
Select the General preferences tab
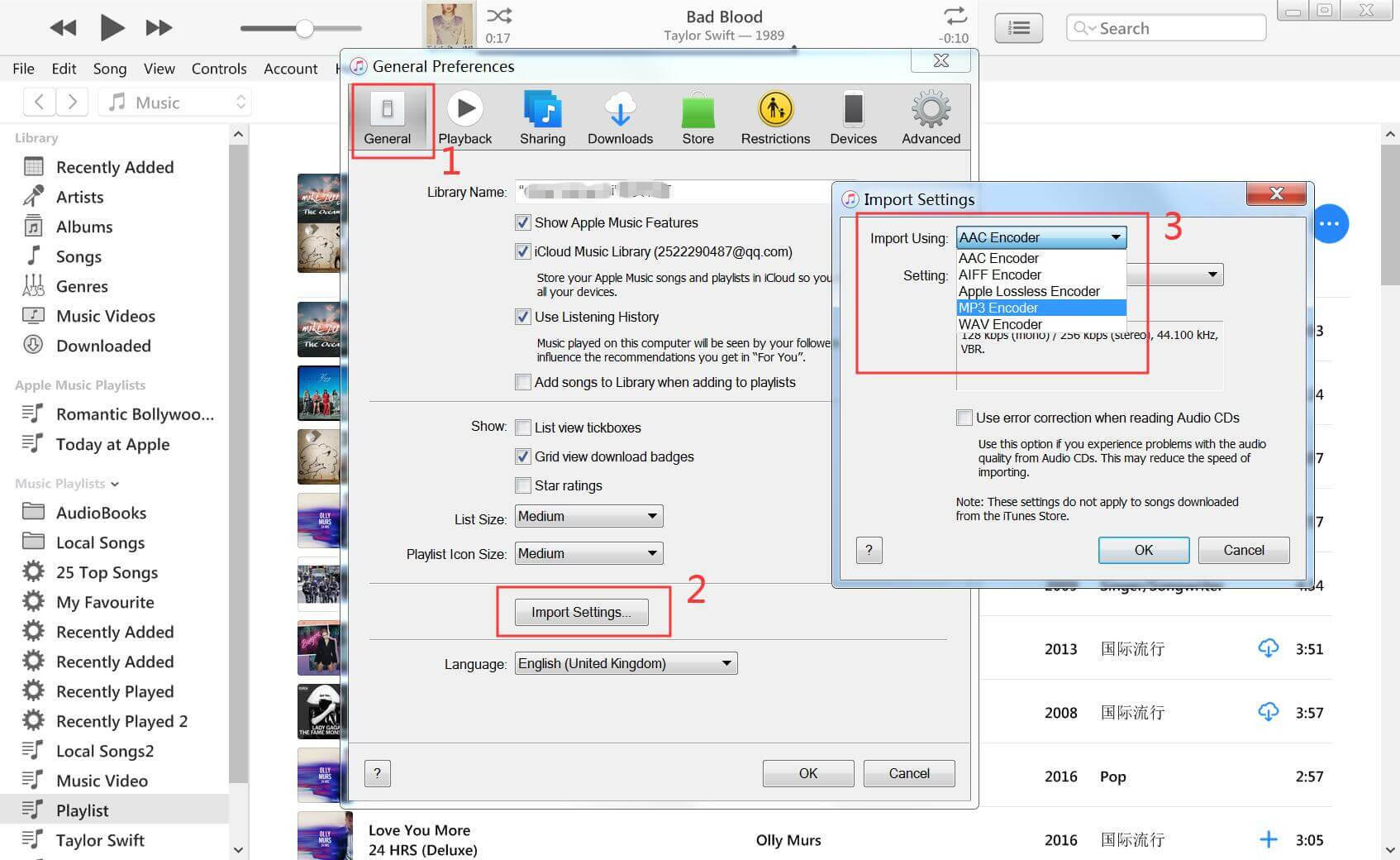click(387, 118)
